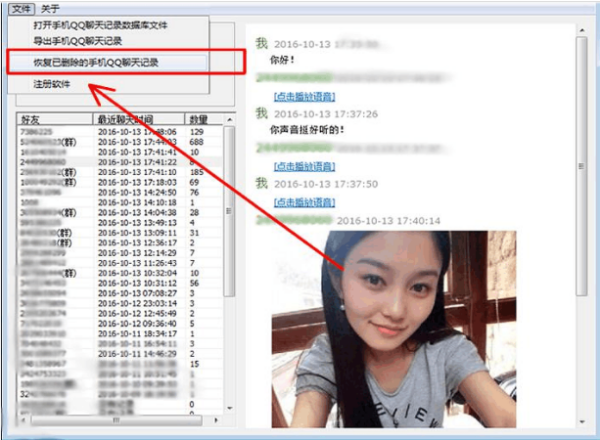Select friend row 7386225

pyautogui.click(x=119, y=132)
